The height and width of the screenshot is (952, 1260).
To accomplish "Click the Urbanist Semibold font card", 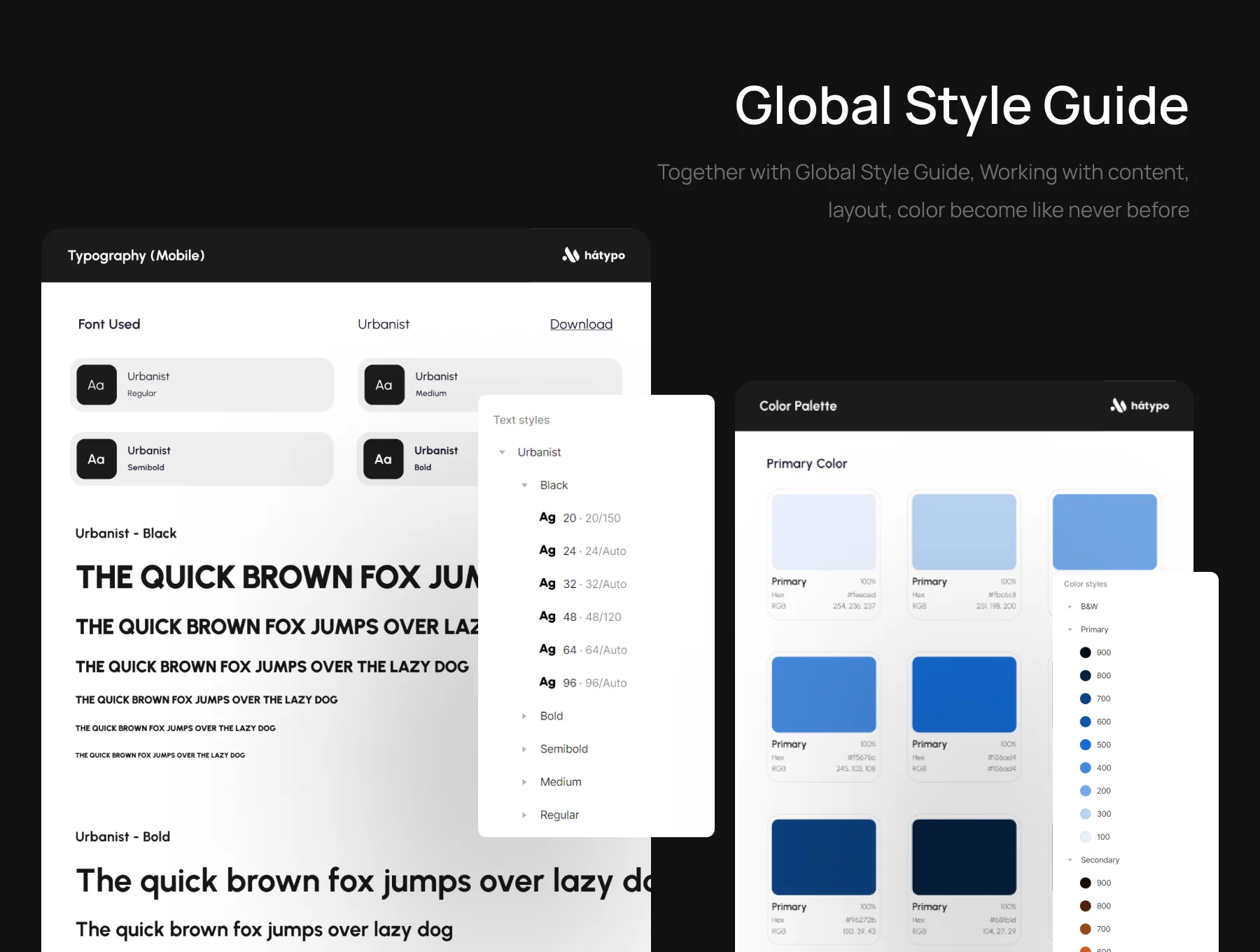I will coord(202,459).
